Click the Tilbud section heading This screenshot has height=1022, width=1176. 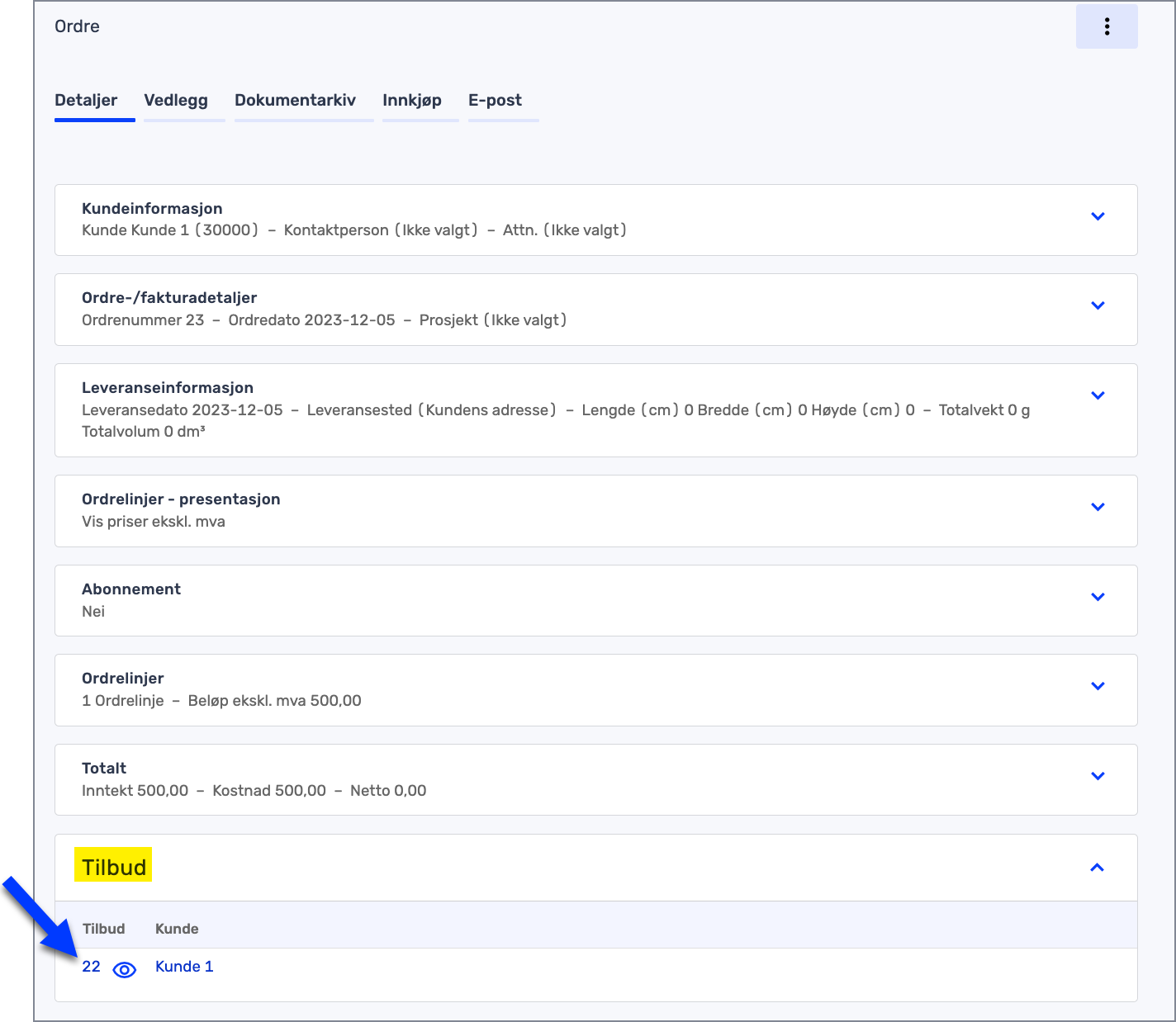pos(114,867)
